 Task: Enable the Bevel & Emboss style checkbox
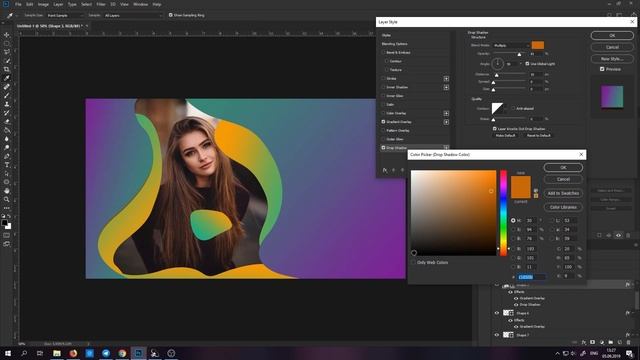383,53
